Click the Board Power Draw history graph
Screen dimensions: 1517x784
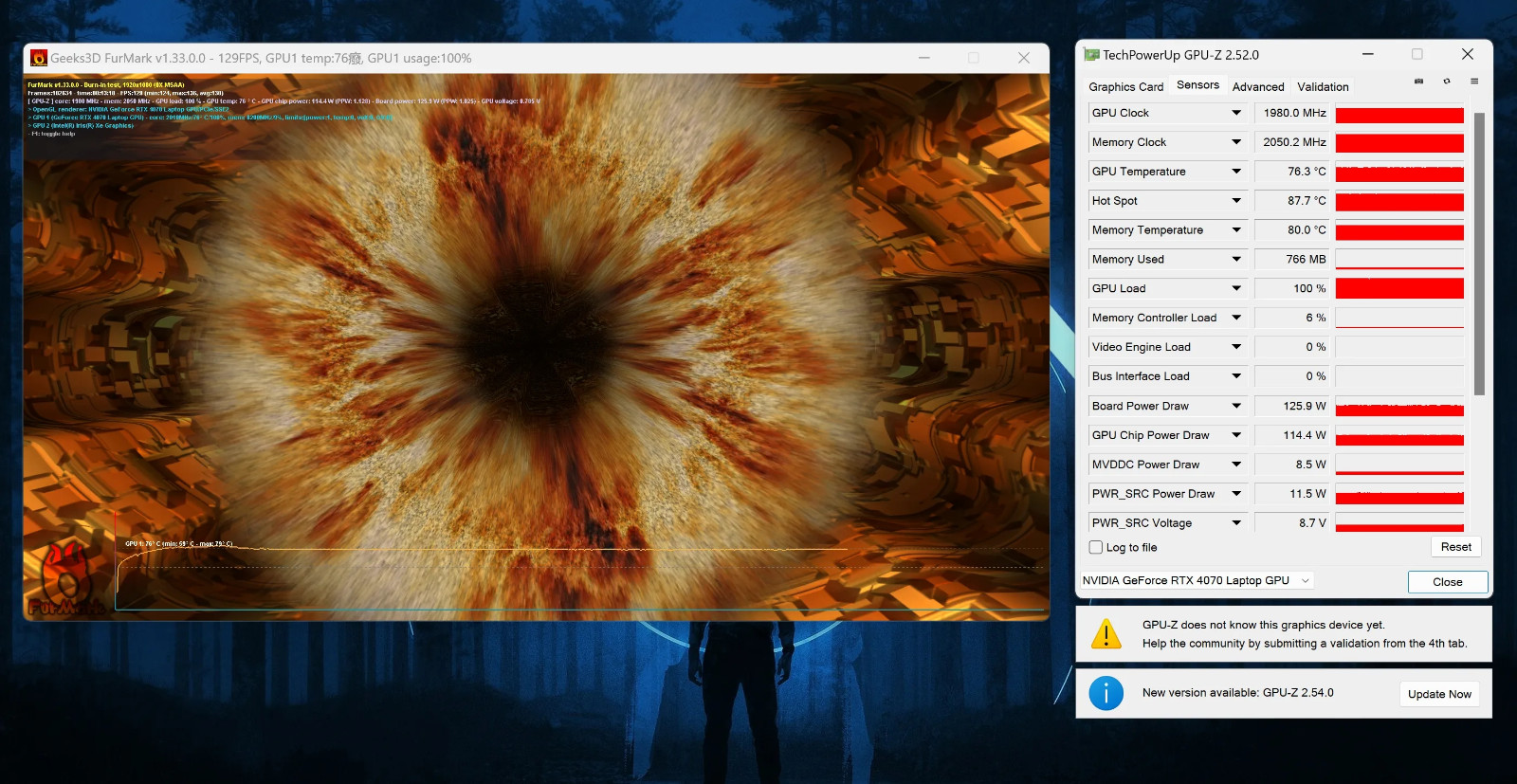click(x=1399, y=406)
